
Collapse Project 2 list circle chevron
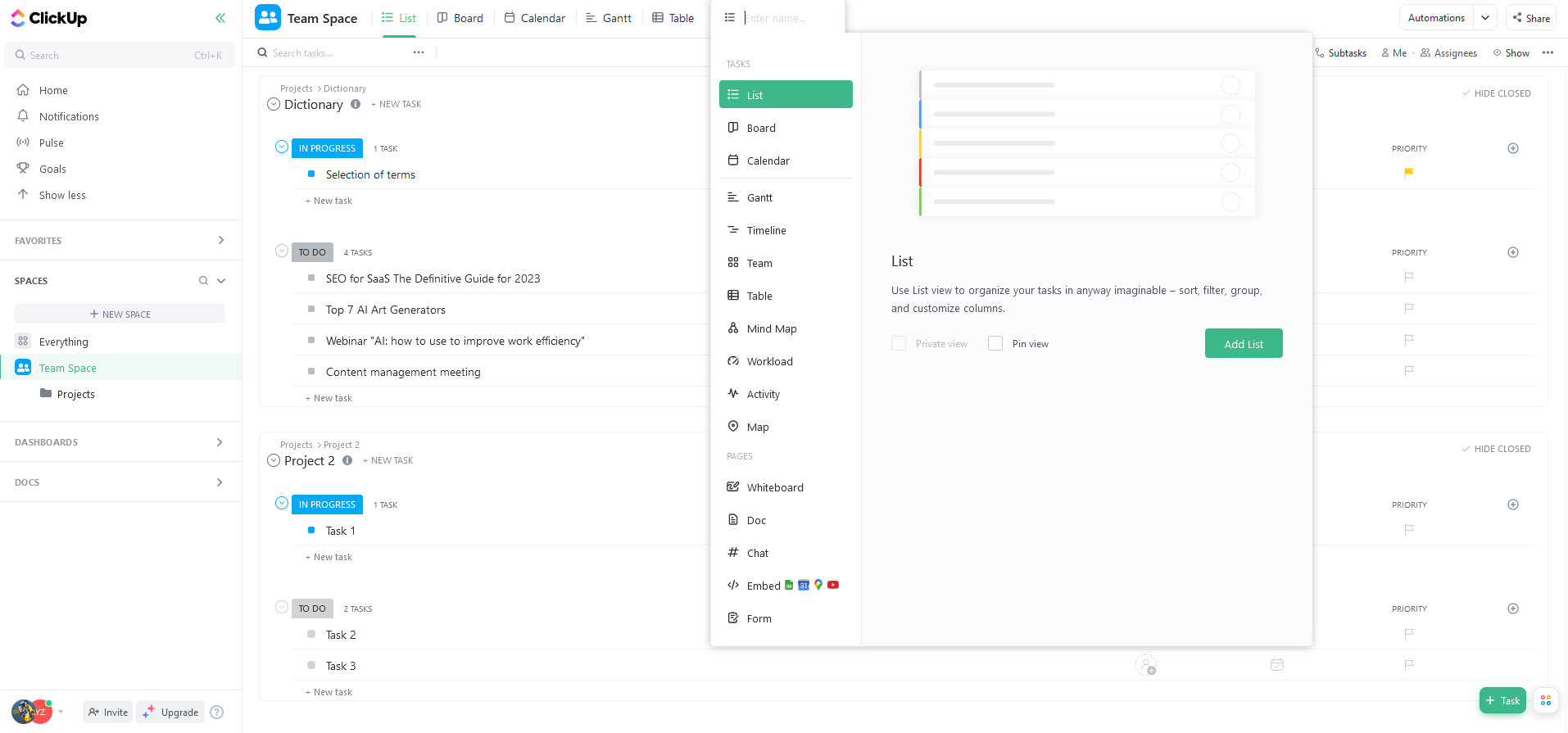point(274,460)
